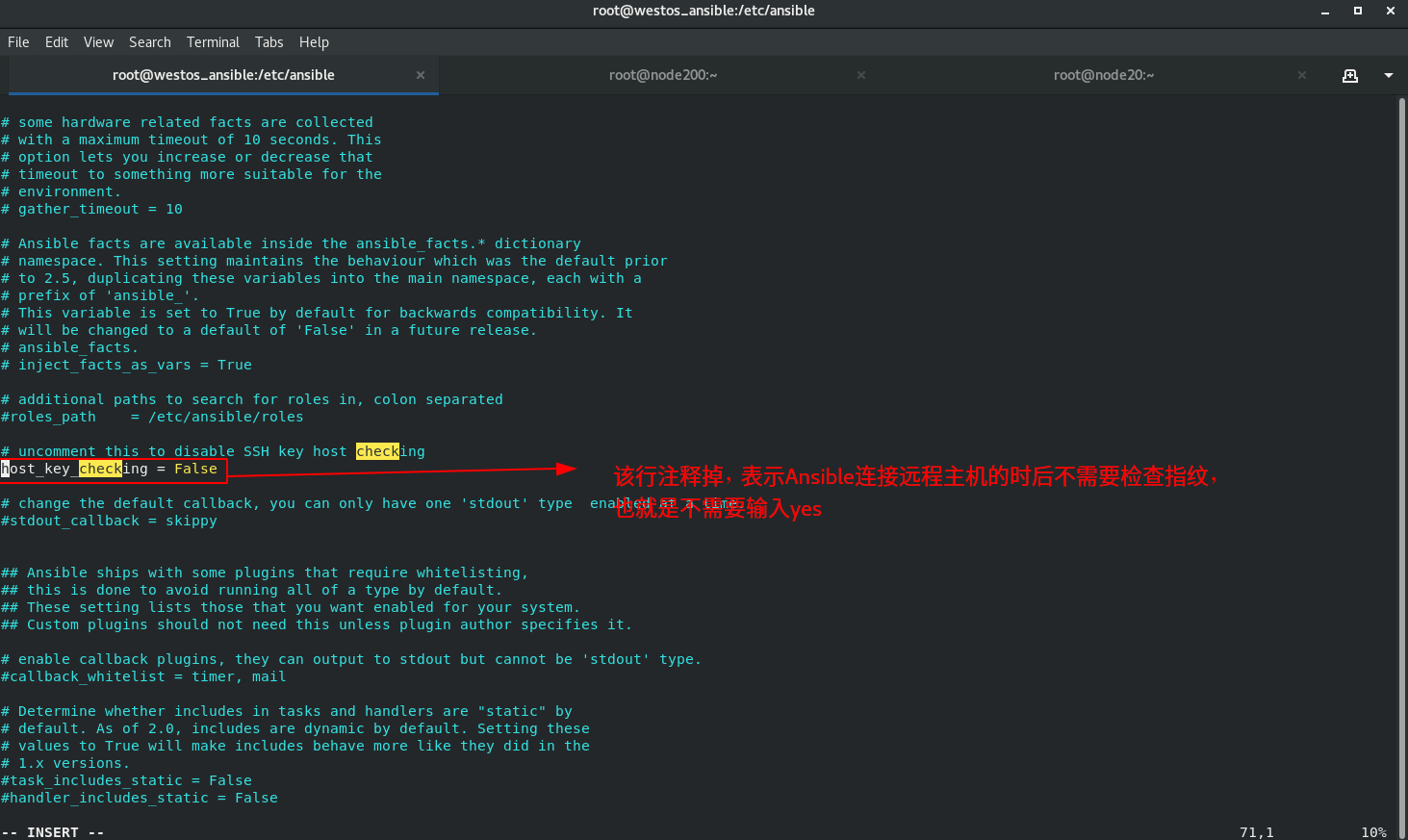This screenshot has width=1408, height=840.
Task: Click the cursor position '71,1' in status line
Action: [x=1257, y=832]
